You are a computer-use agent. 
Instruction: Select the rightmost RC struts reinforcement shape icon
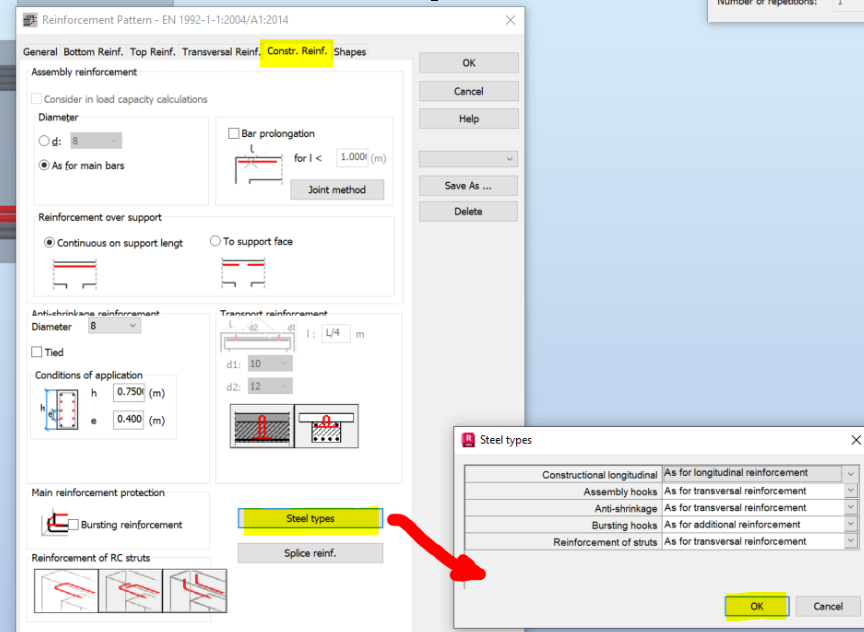(196, 590)
